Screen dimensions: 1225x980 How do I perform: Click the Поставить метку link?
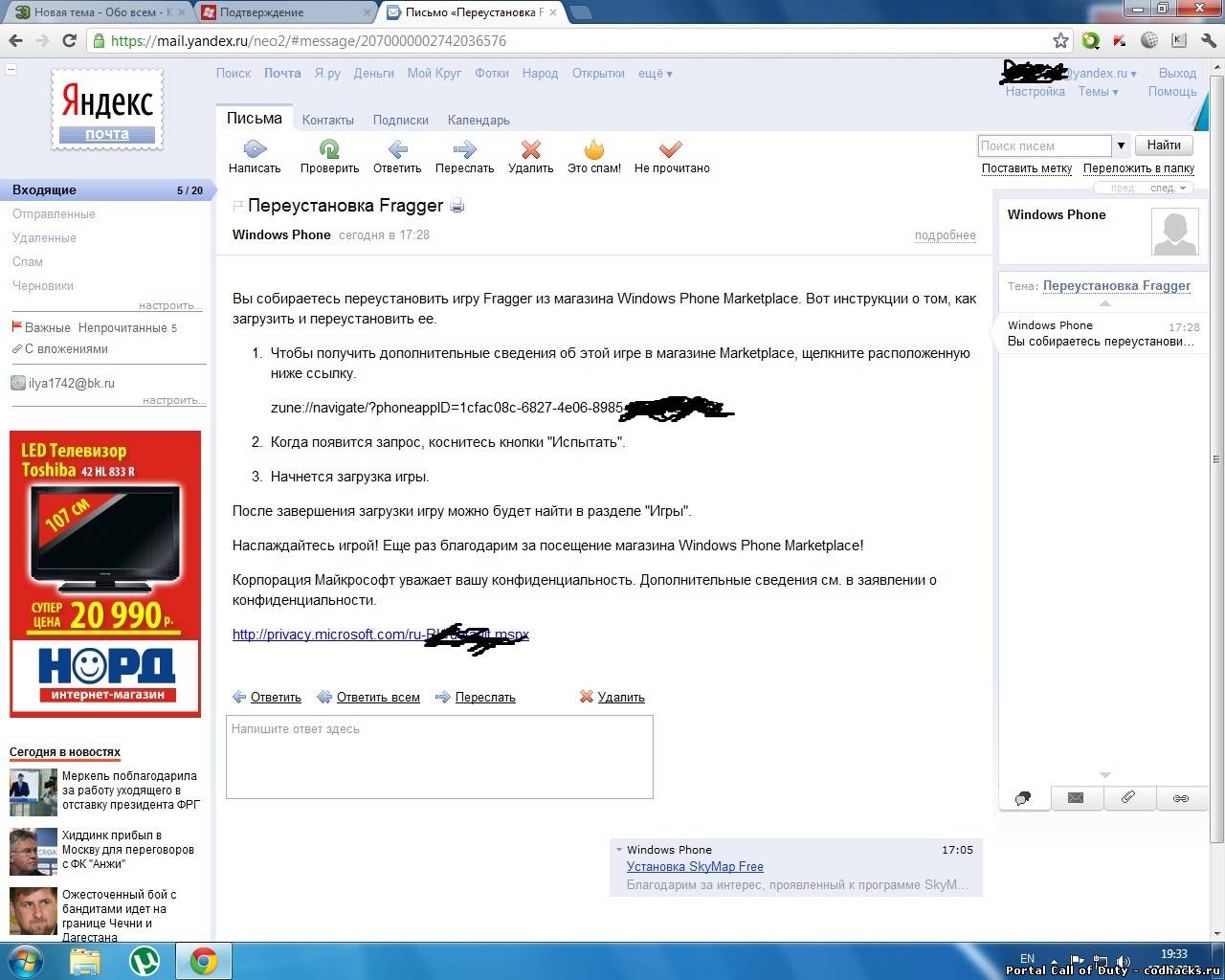click(x=1027, y=168)
